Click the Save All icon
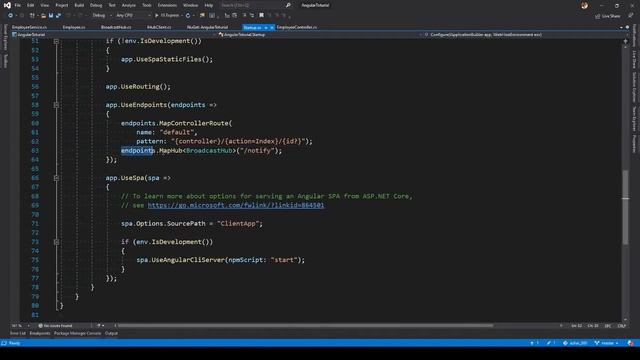This screenshot has height=360, width=640. [58, 16]
